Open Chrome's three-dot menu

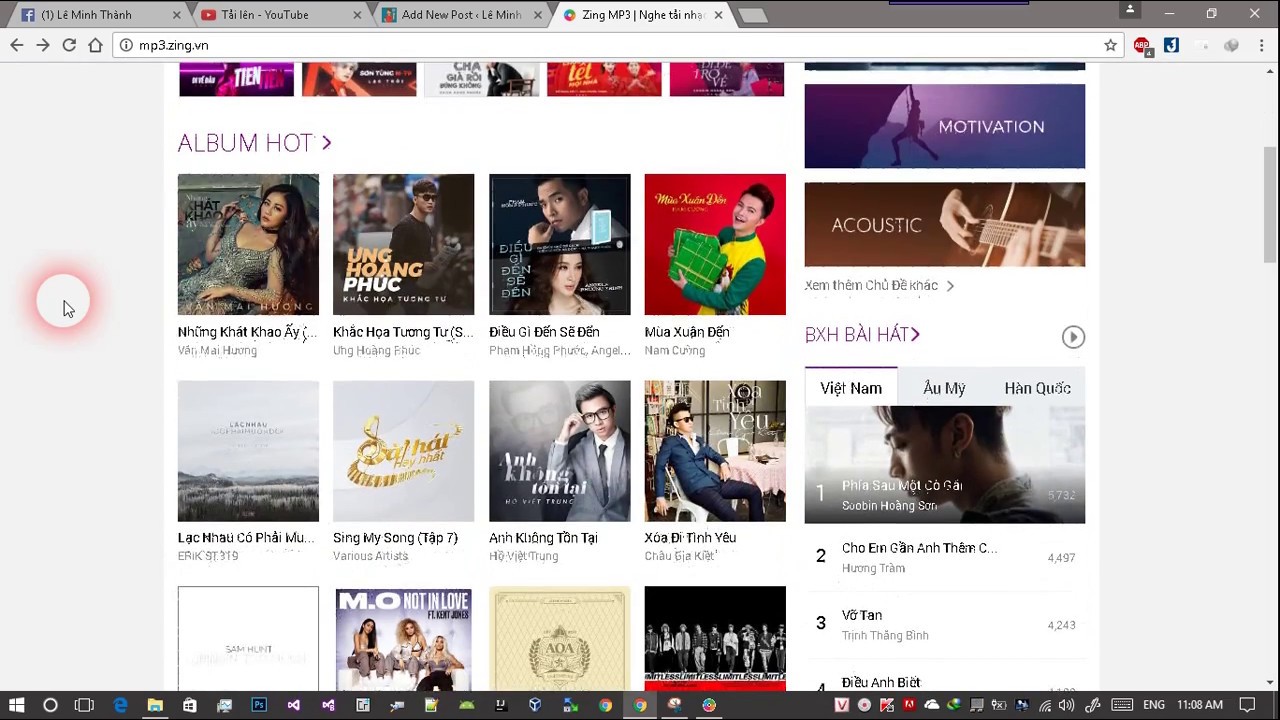tap(1262, 45)
